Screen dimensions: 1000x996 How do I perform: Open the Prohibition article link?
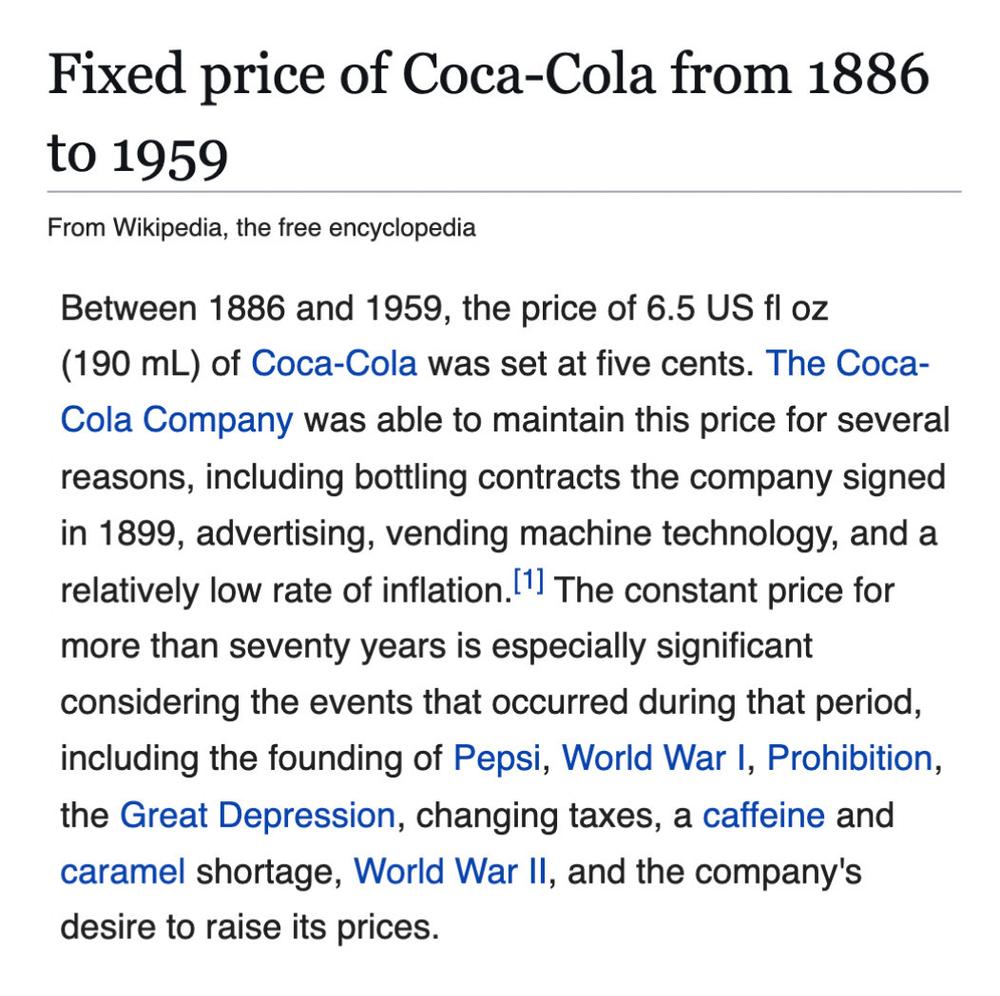pos(849,758)
